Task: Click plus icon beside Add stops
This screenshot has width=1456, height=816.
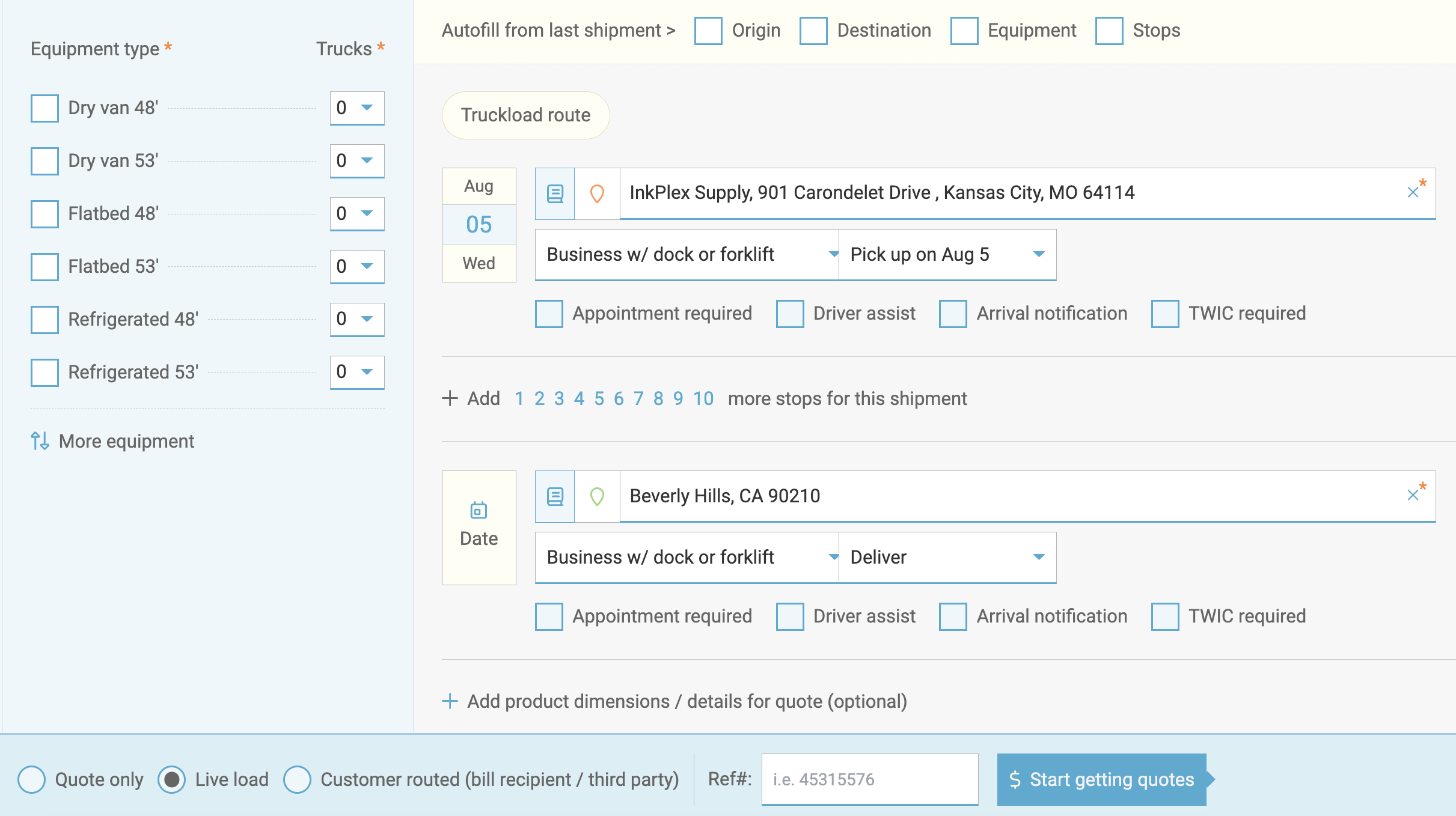Action: [450, 398]
